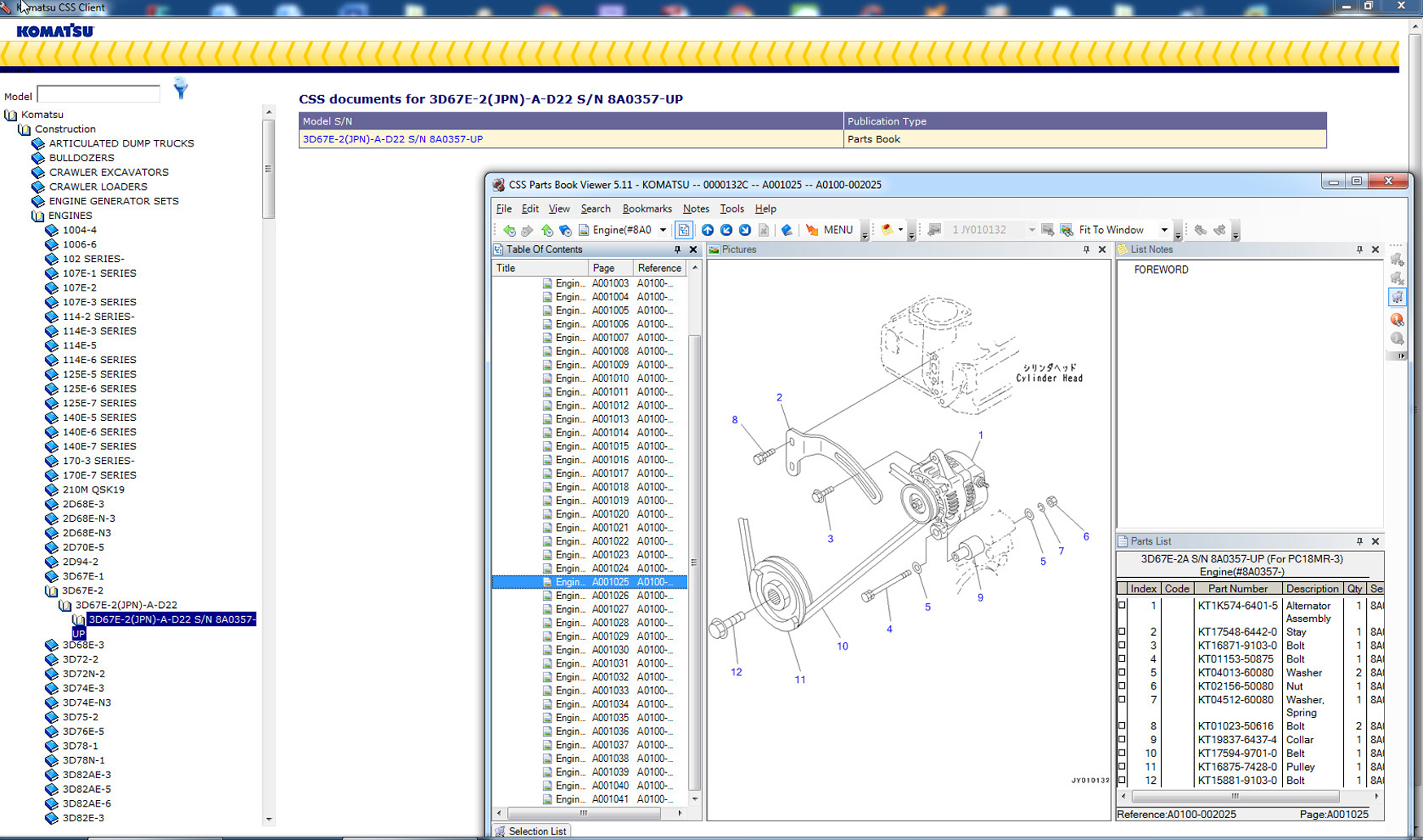Click the MENU toolbar button
The height and width of the screenshot is (840, 1423).
830,230
